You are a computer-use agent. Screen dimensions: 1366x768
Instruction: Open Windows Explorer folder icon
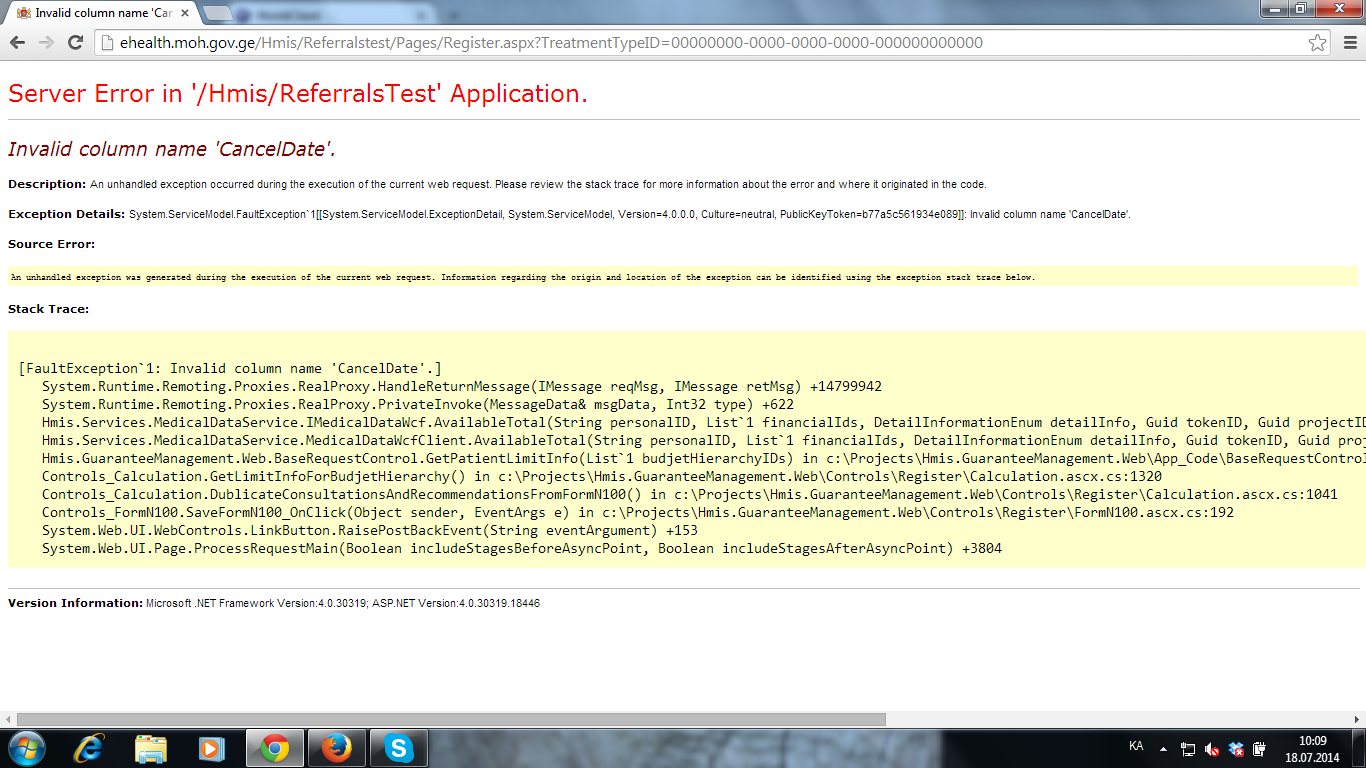tap(151, 748)
